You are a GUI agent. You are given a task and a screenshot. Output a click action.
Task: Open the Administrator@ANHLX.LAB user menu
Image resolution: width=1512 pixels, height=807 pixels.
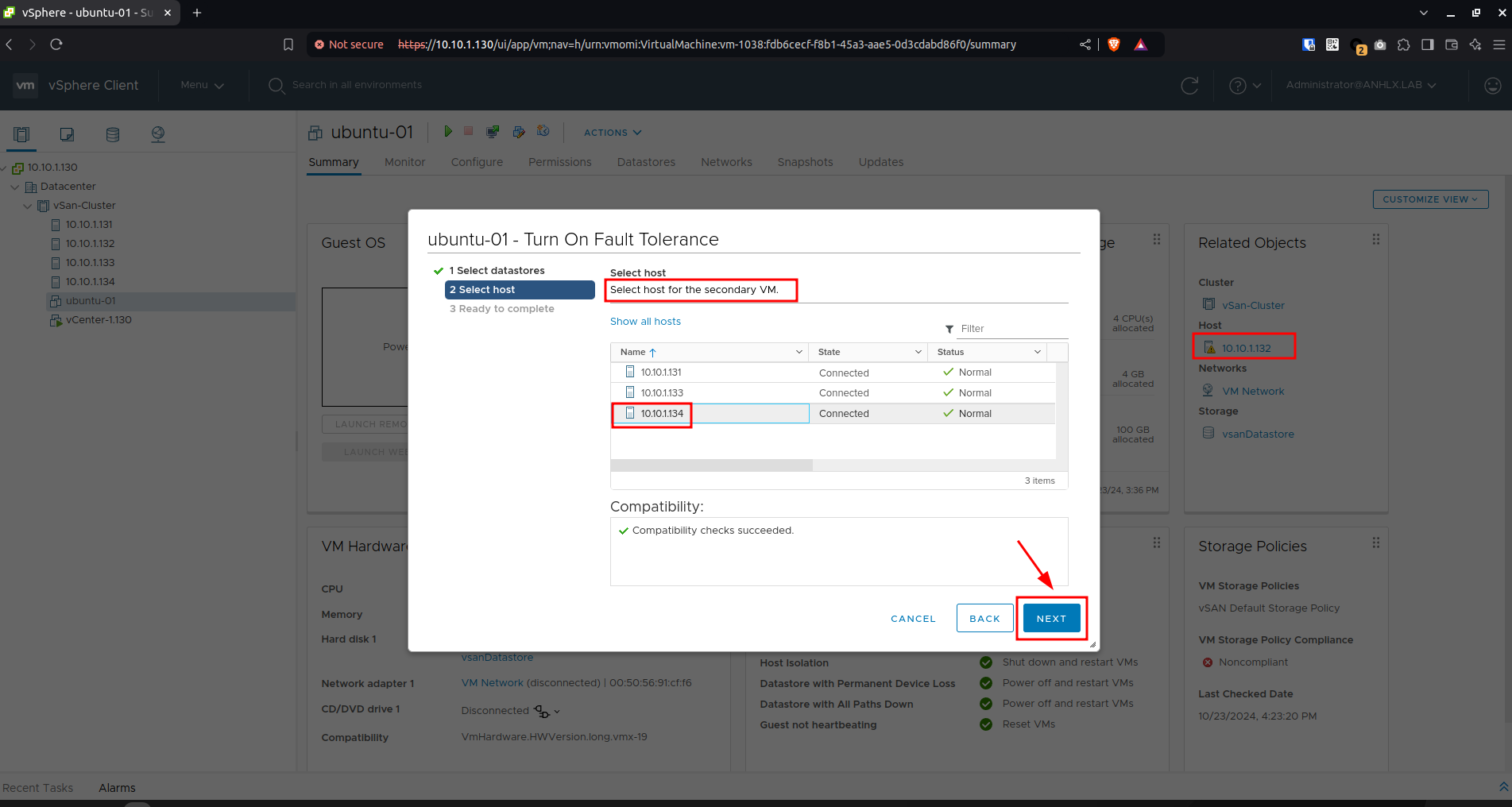(x=1360, y=85)
